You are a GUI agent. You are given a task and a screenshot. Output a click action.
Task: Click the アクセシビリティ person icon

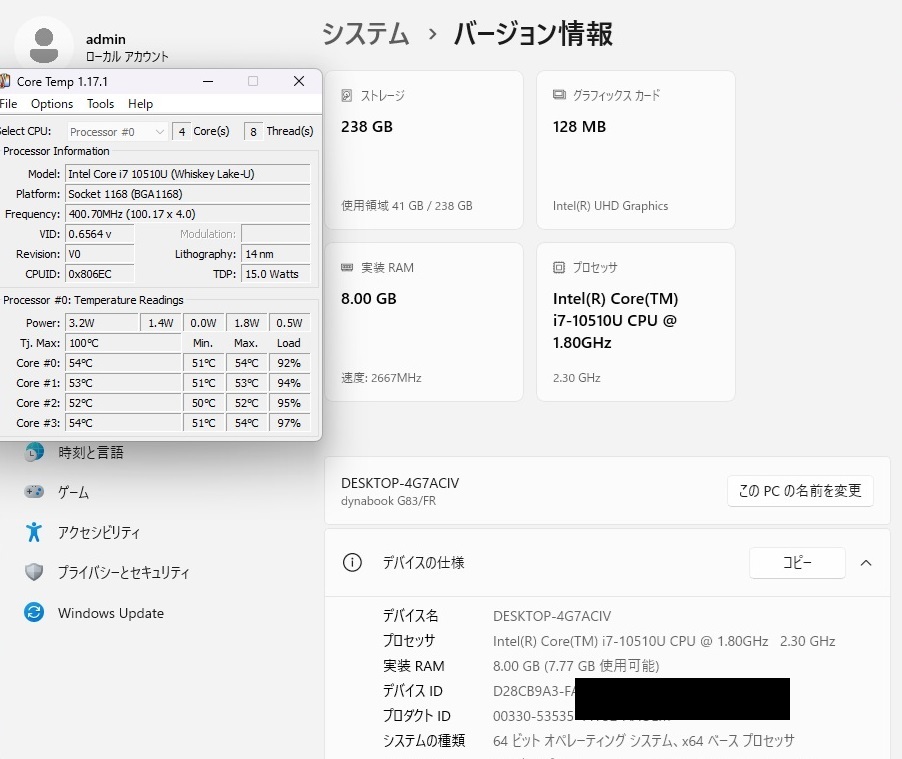(34, 532)
